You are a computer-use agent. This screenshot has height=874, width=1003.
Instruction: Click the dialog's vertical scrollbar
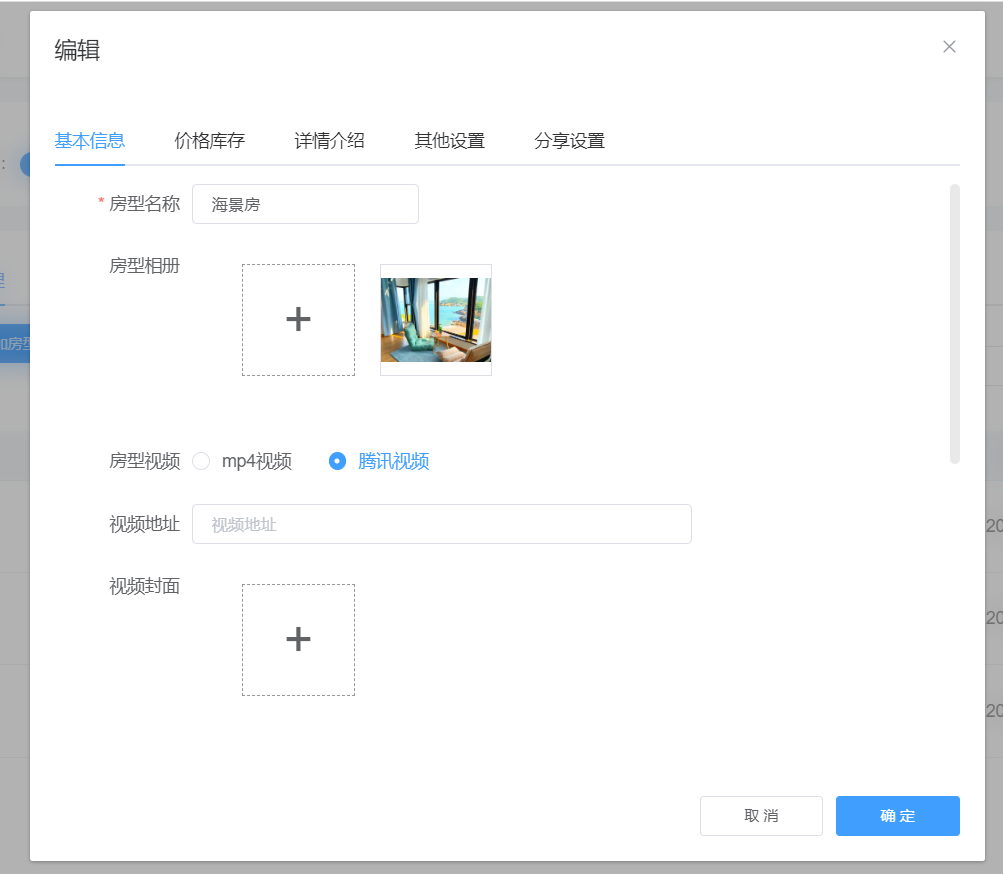pyautogui.click(x=954, y=324)
